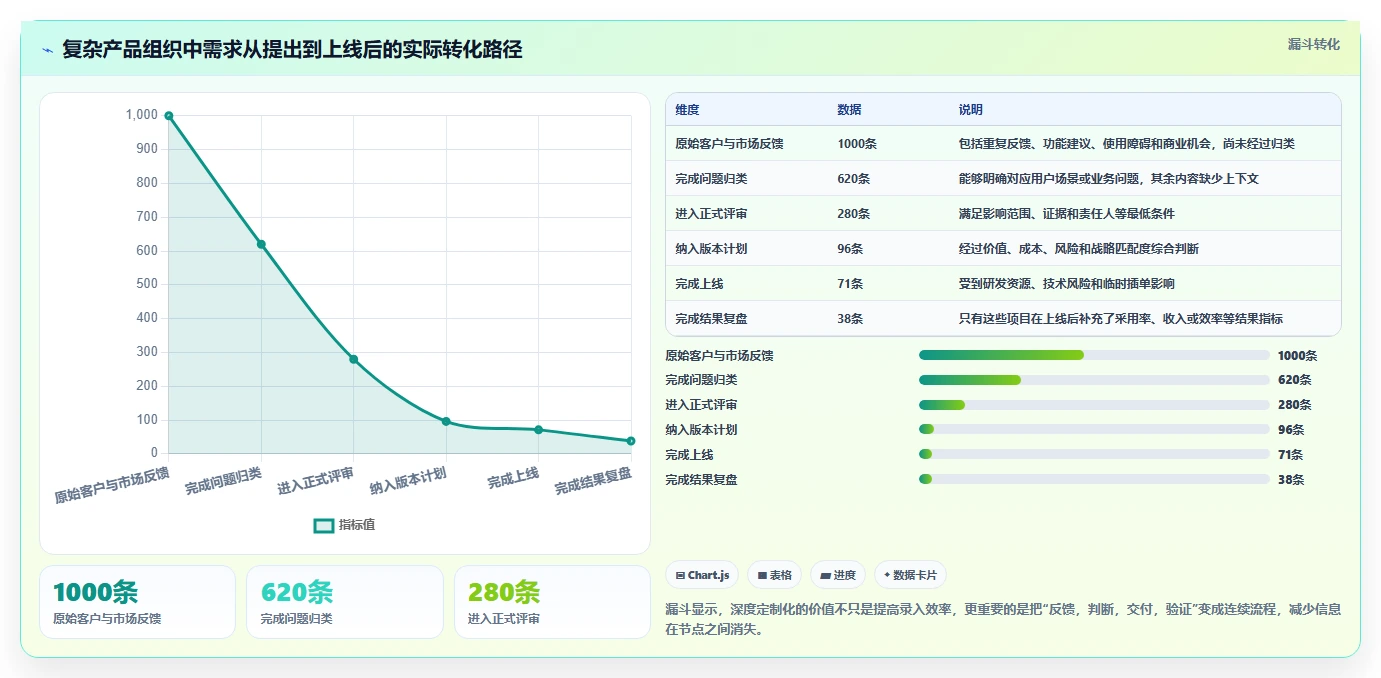Click the 280条 cell in the table
The height and width of the screenshot is (678, 1381).
[853, 214]
